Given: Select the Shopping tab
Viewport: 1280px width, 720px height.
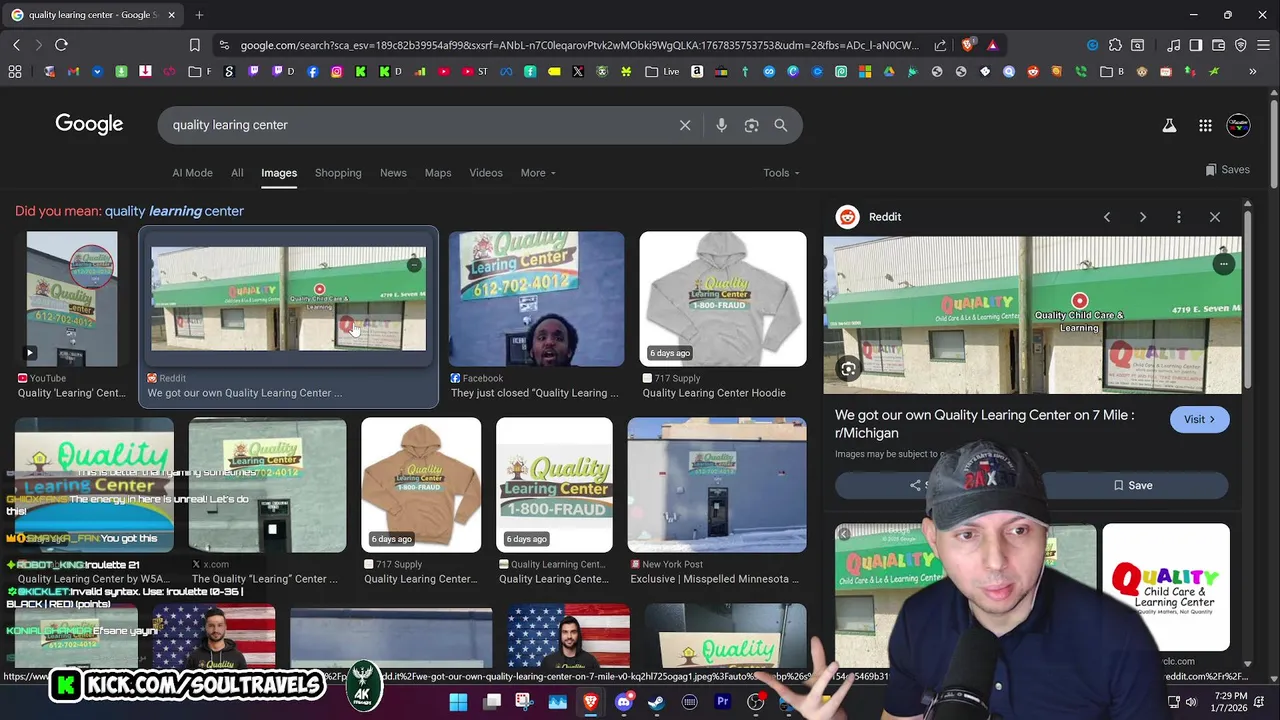Looking at the screenshot, I should tap(338, 173).
